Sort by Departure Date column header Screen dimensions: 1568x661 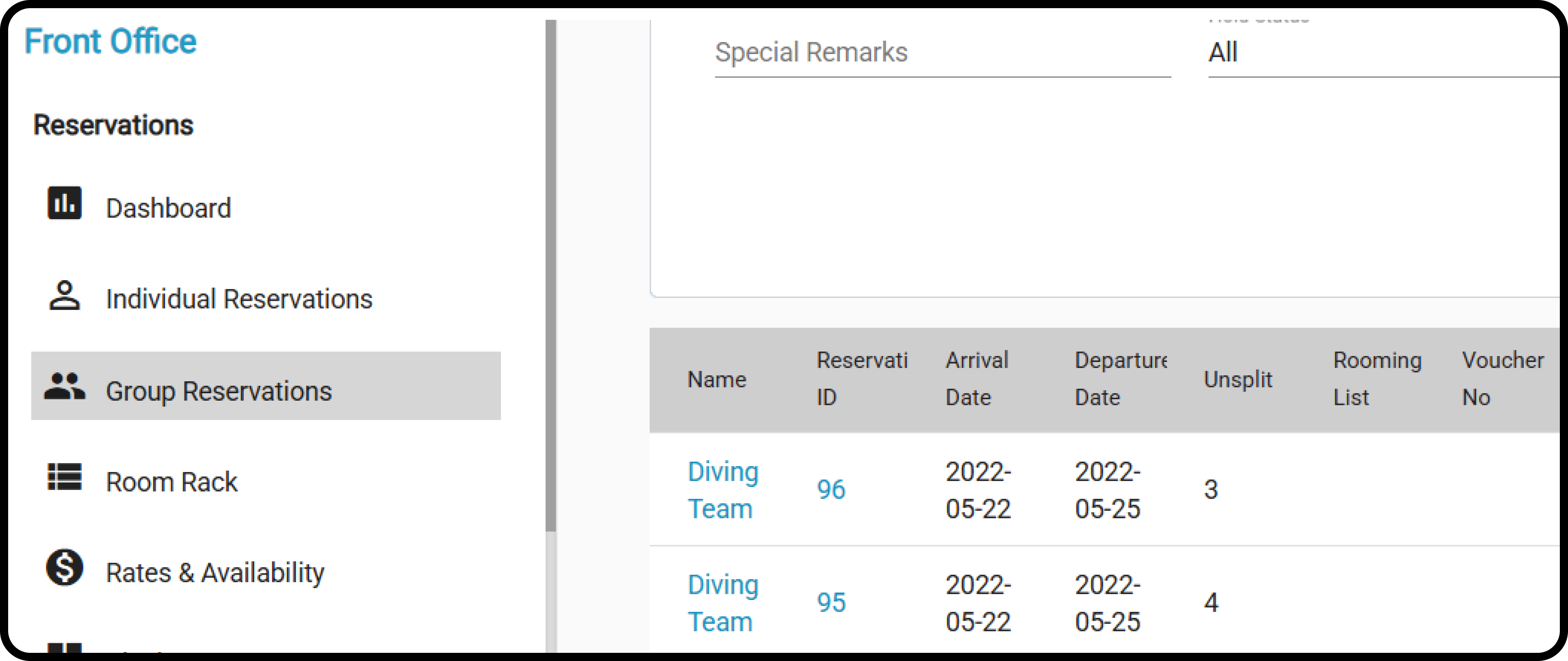(1121, 379)
